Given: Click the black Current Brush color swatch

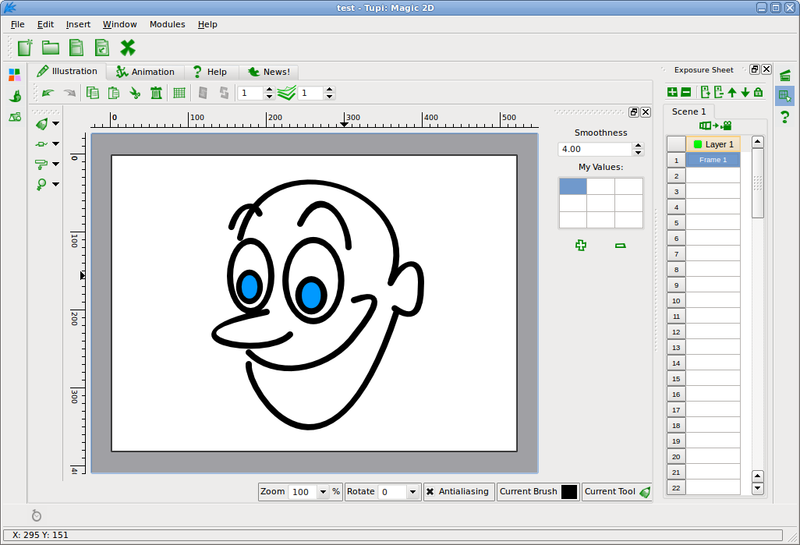Looking at the screenshot, I should pyautogui.click(x=569, y=492).
